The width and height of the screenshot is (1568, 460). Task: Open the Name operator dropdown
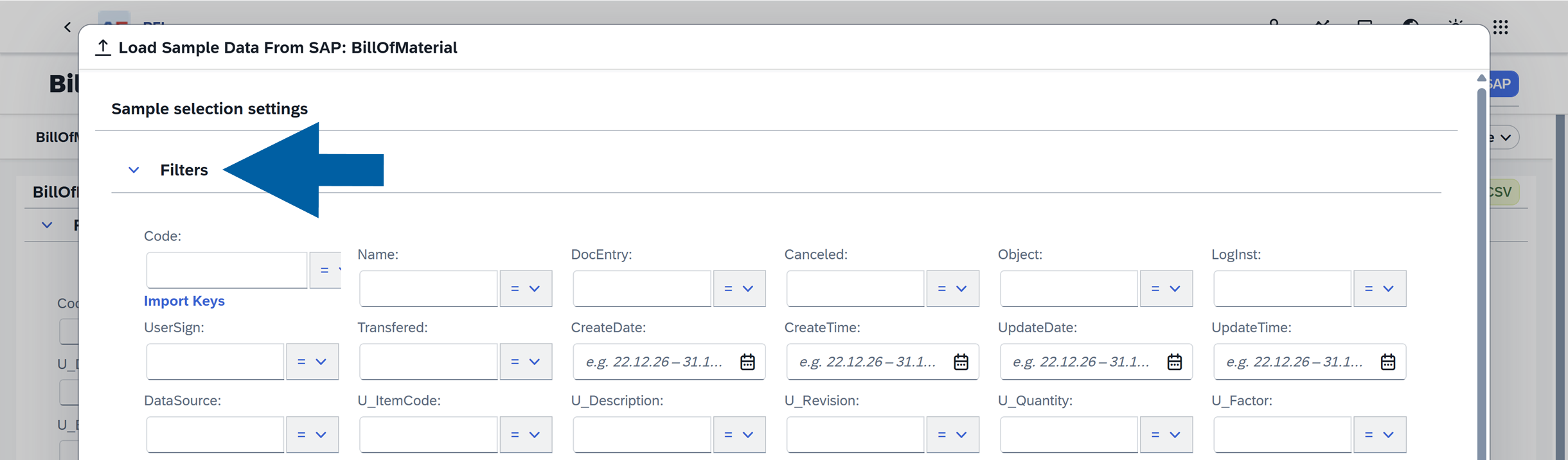coord(526,288)
